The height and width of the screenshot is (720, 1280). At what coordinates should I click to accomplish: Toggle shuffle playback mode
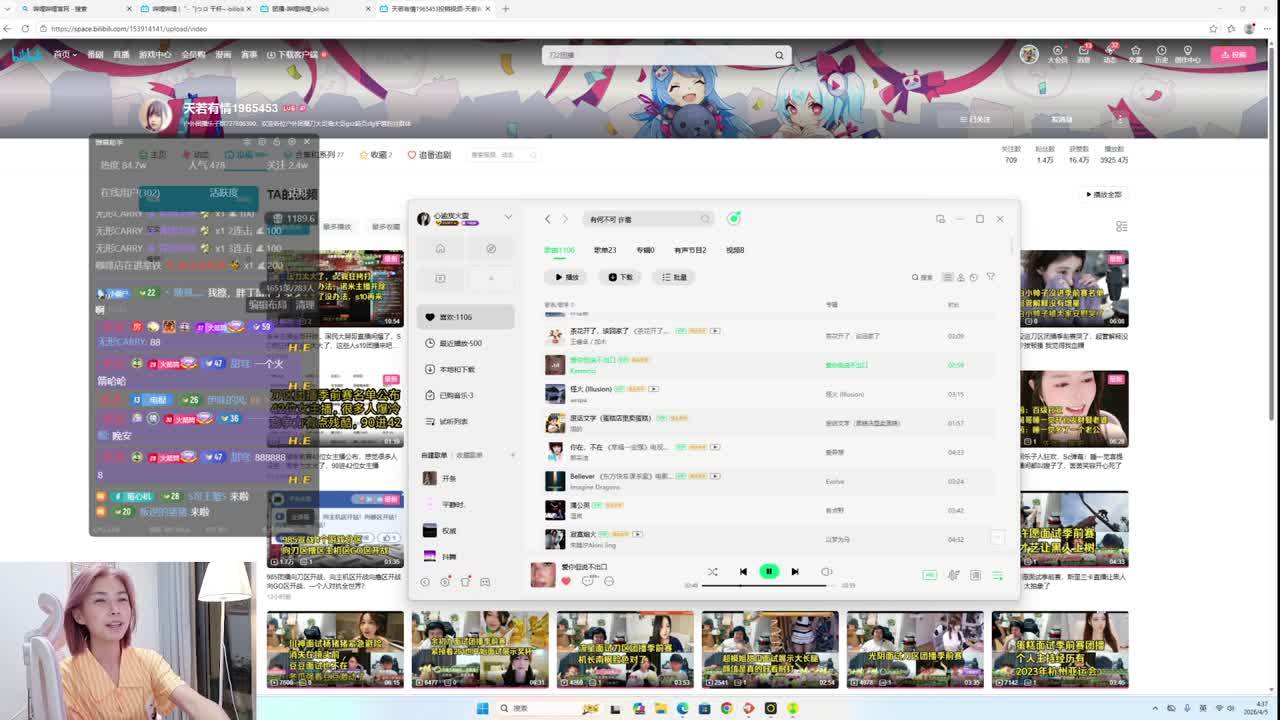[712, 572]
